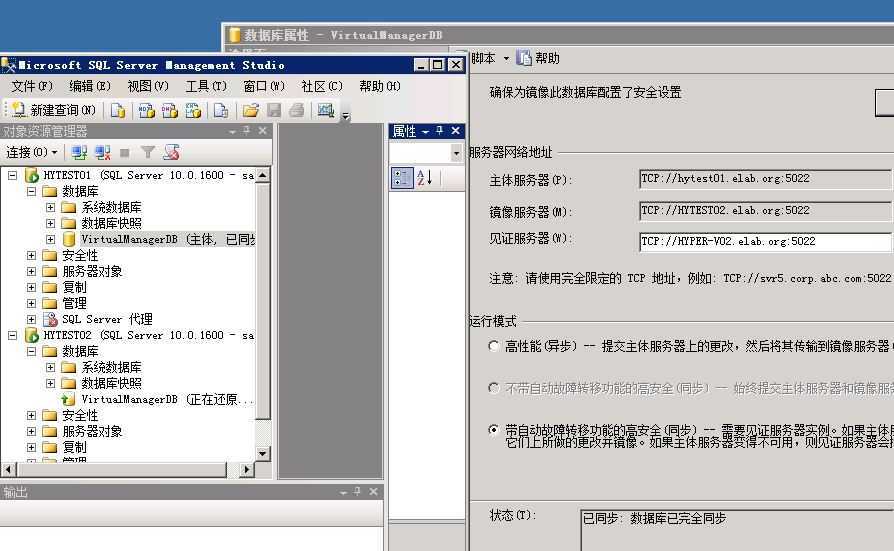This screenshot has width=894, height=551.
Task: Expand VirtualManagerDB (主体) database node
Action: pos(50,239)
